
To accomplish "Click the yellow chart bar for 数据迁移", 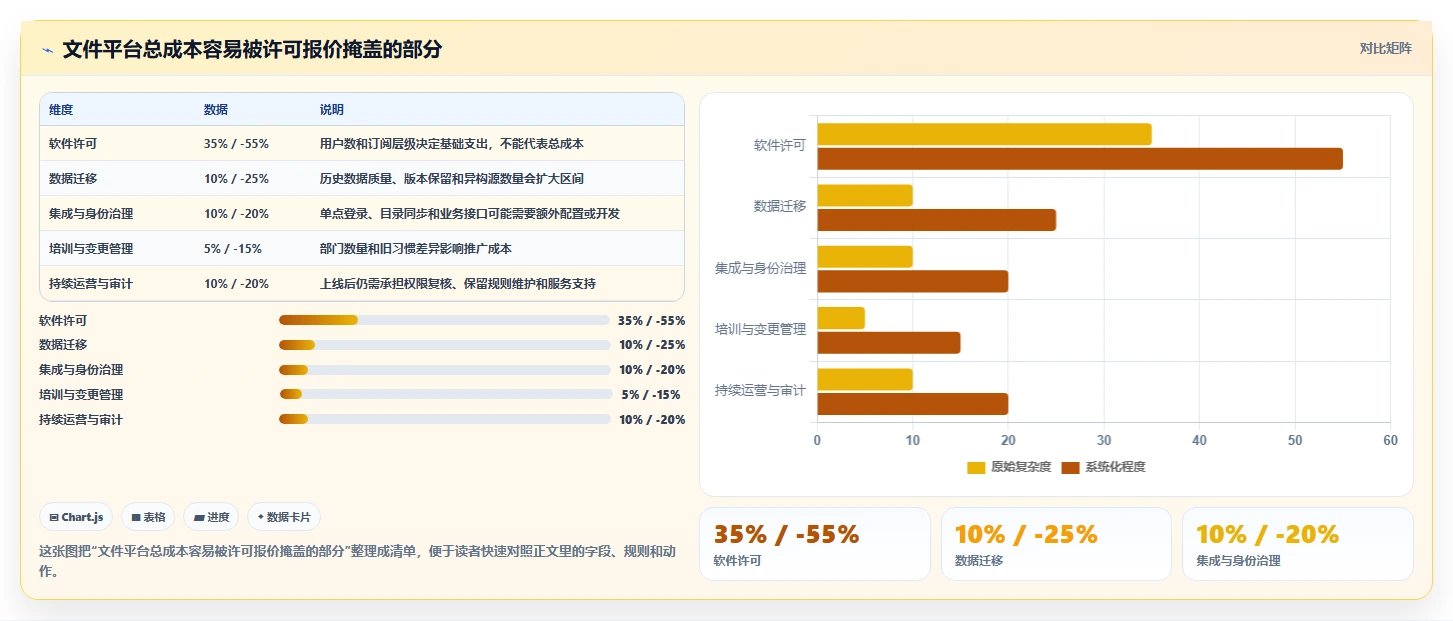I will (865, 195).
